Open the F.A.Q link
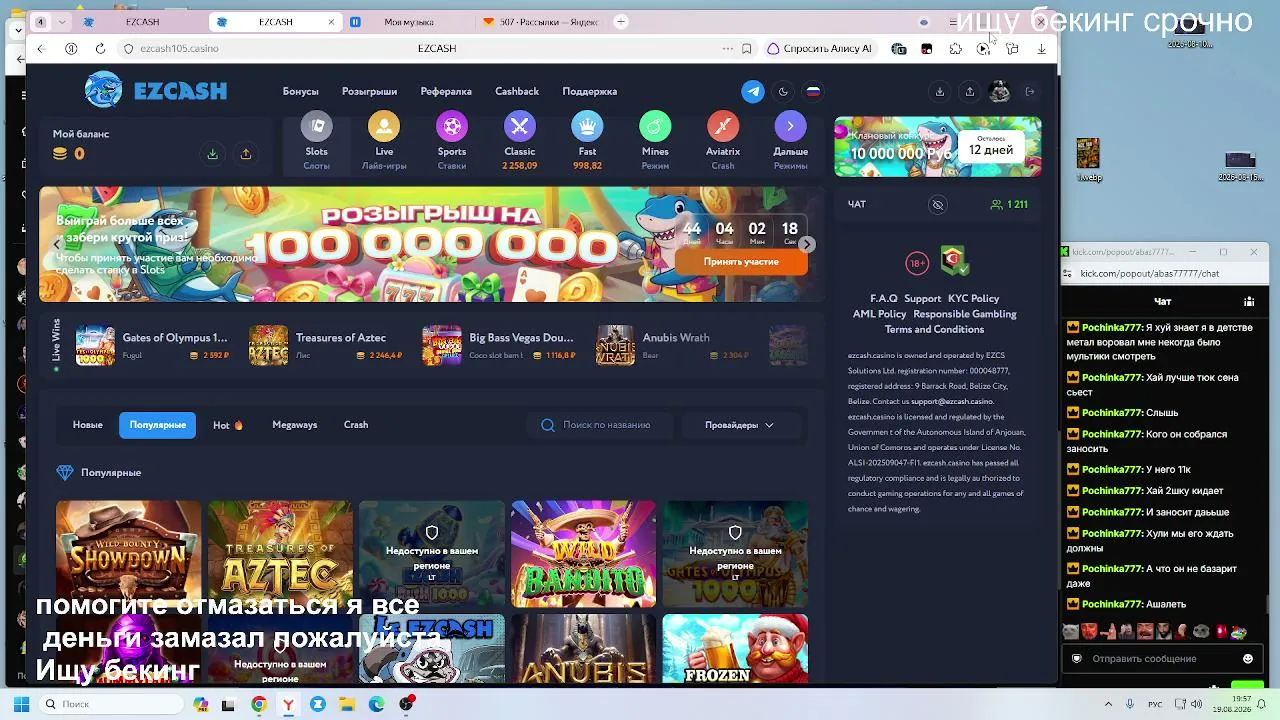The width and height of the screenshot is (1280, 720). tap(884, 299)
